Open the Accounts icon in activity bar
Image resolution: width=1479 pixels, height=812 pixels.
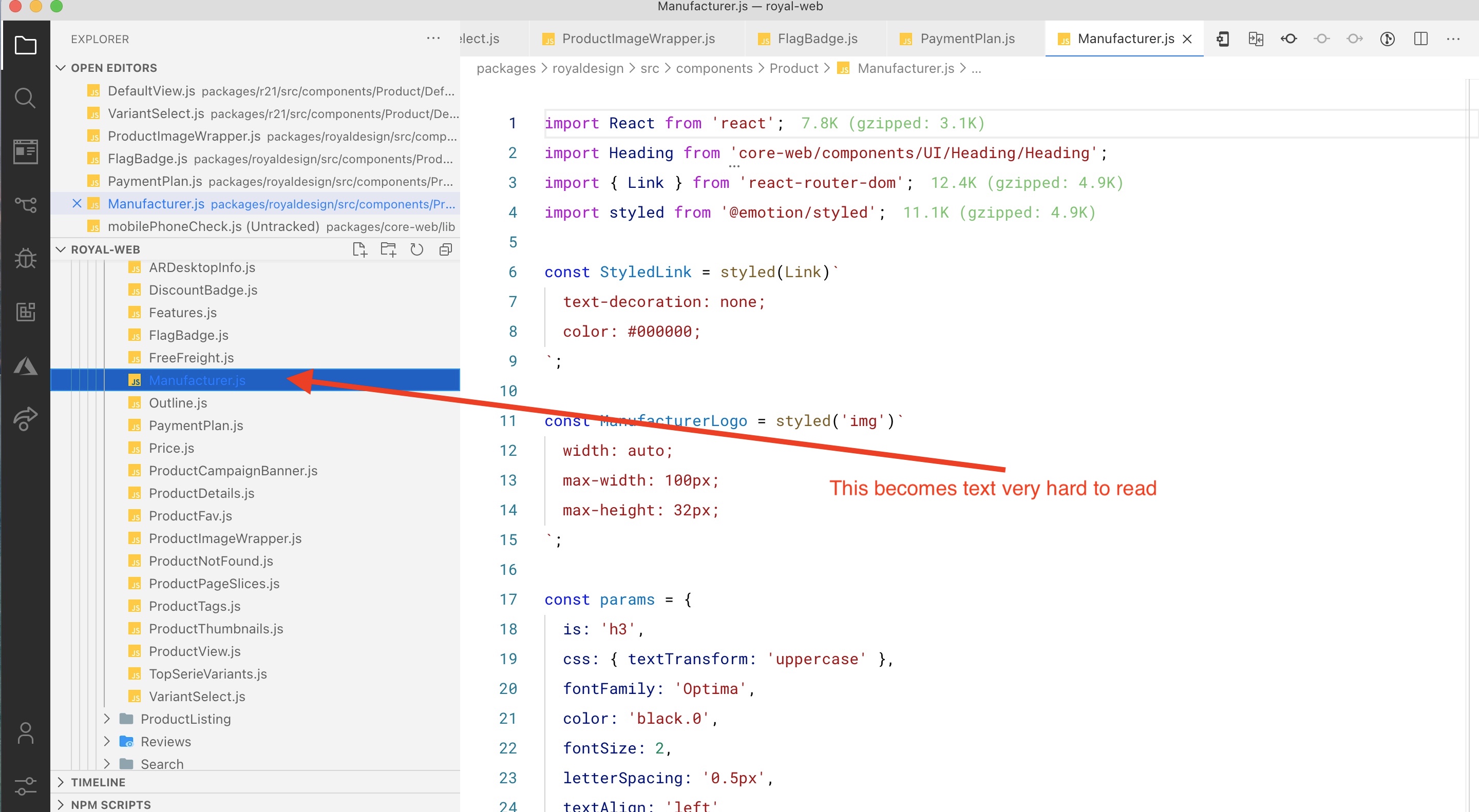(x=25, y=733)
